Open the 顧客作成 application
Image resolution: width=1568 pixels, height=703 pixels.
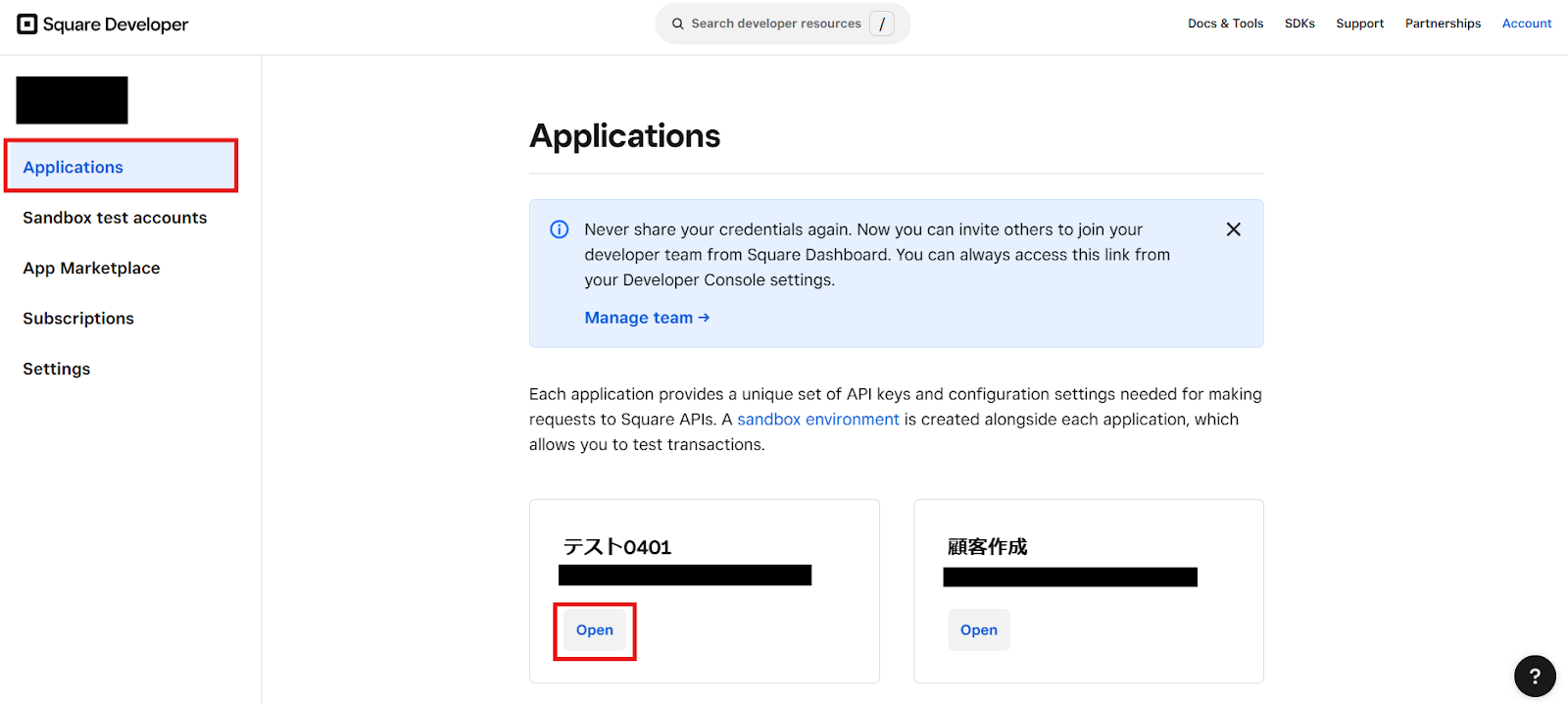coord(979,630)
